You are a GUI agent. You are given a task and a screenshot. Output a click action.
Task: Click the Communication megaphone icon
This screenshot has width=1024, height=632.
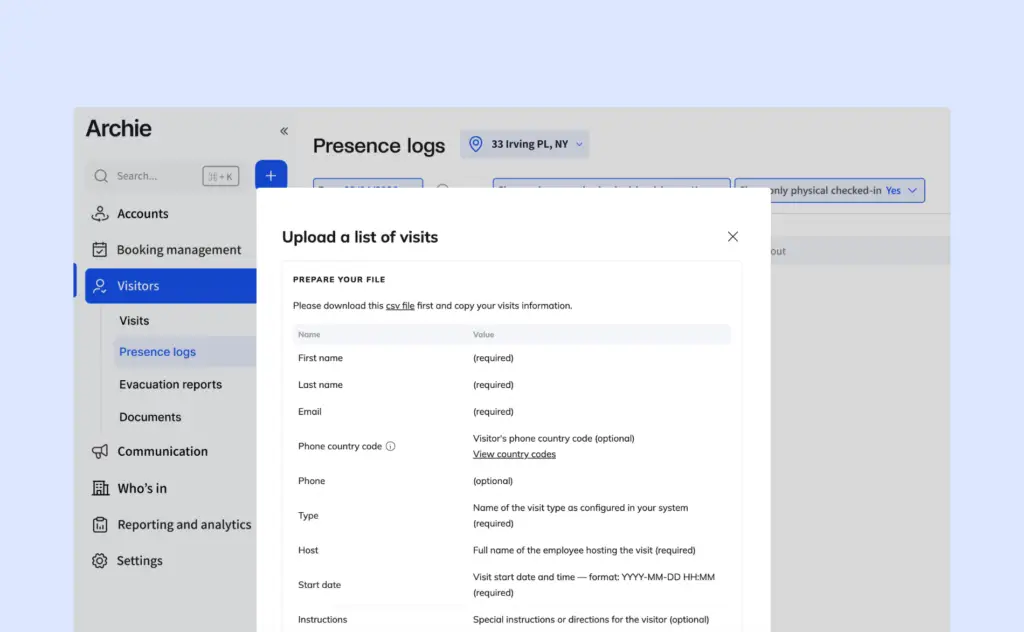pos(99,451)
